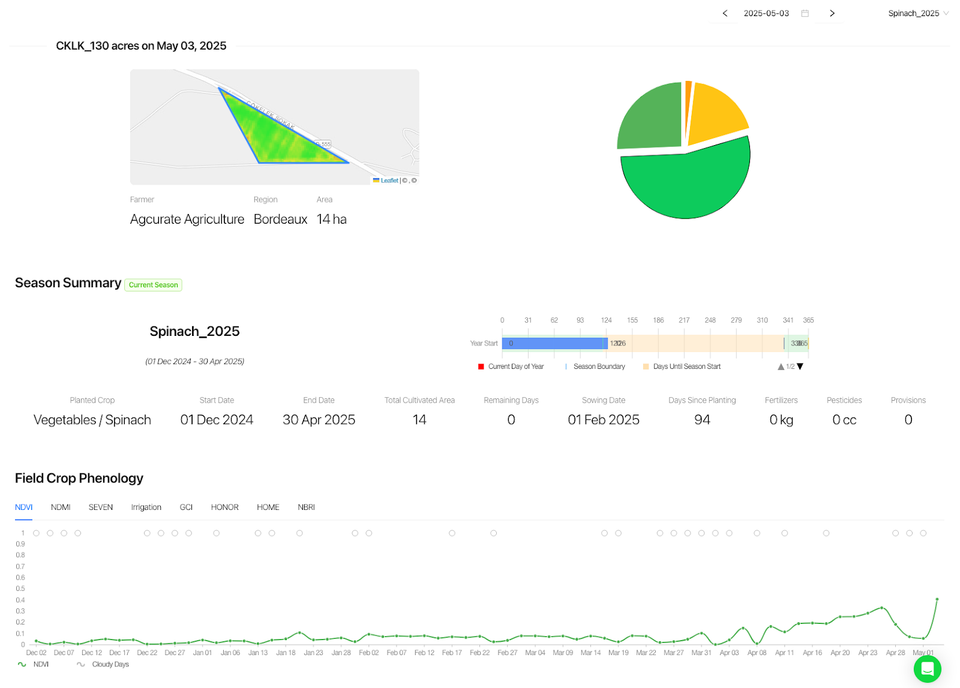Screen dimensions: 960x688
Task: Toggle Days Until Season Start legend
Action: tap(681, 366)
